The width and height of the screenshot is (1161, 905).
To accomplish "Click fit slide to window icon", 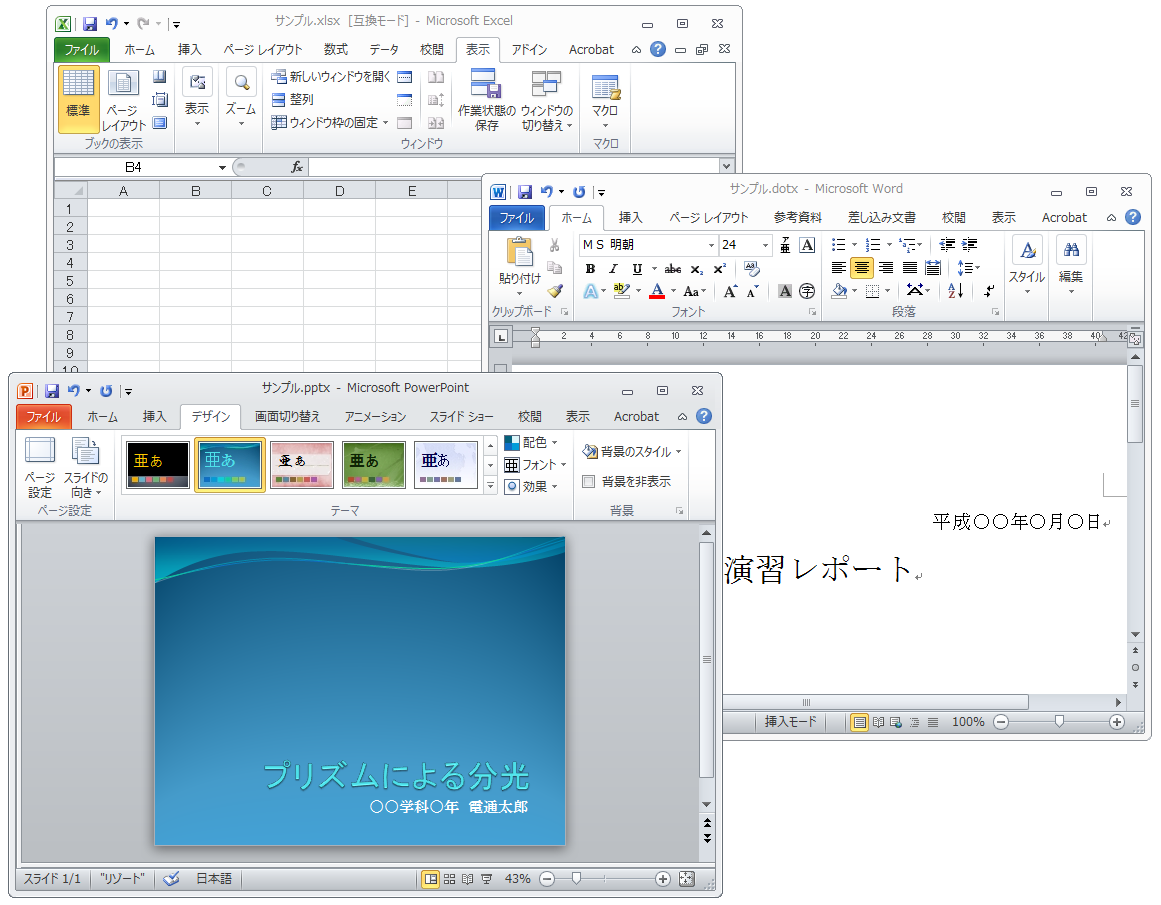I will (686, 878).
